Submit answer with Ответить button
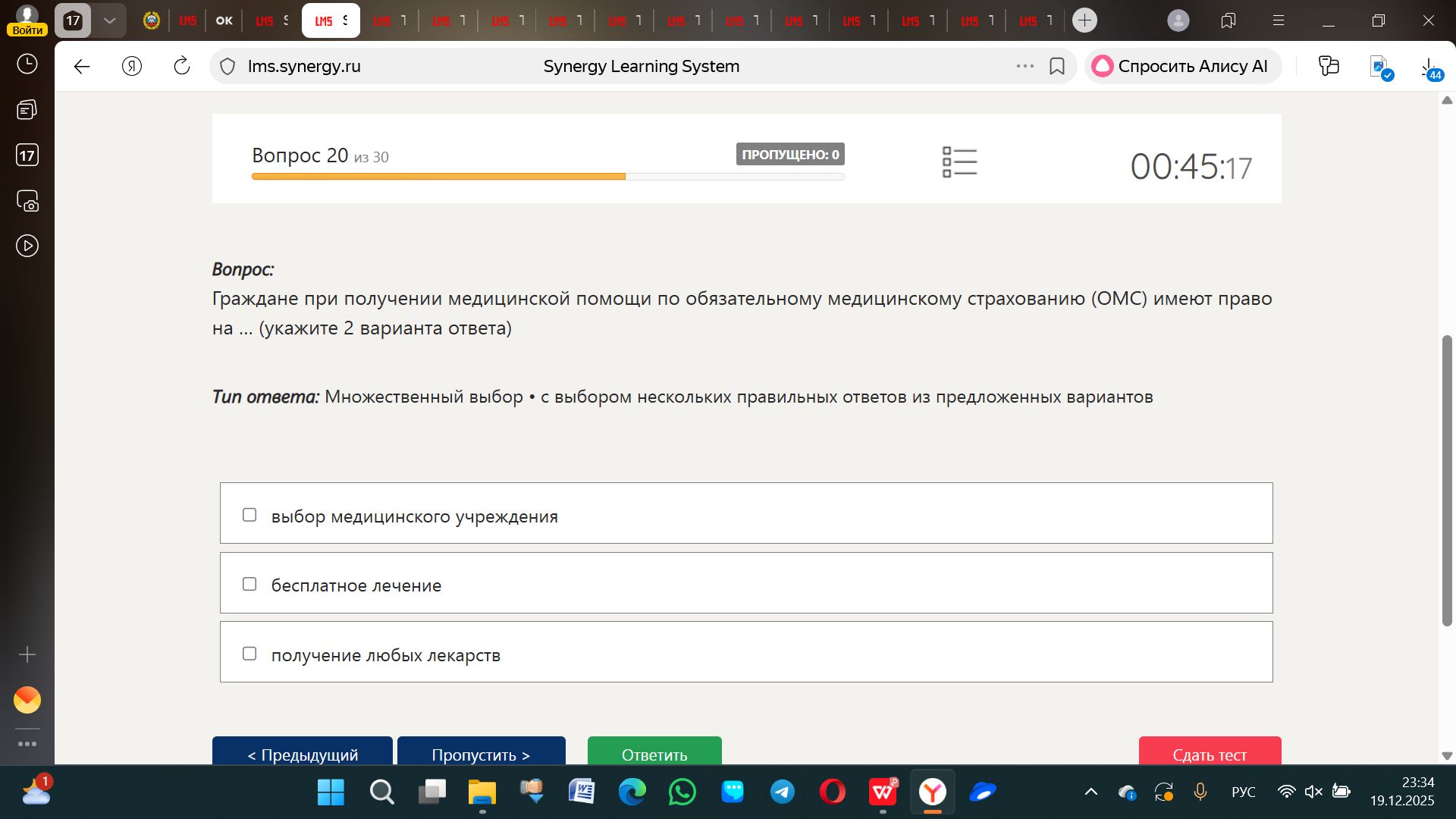1456x819 pixels. (654, 751)
